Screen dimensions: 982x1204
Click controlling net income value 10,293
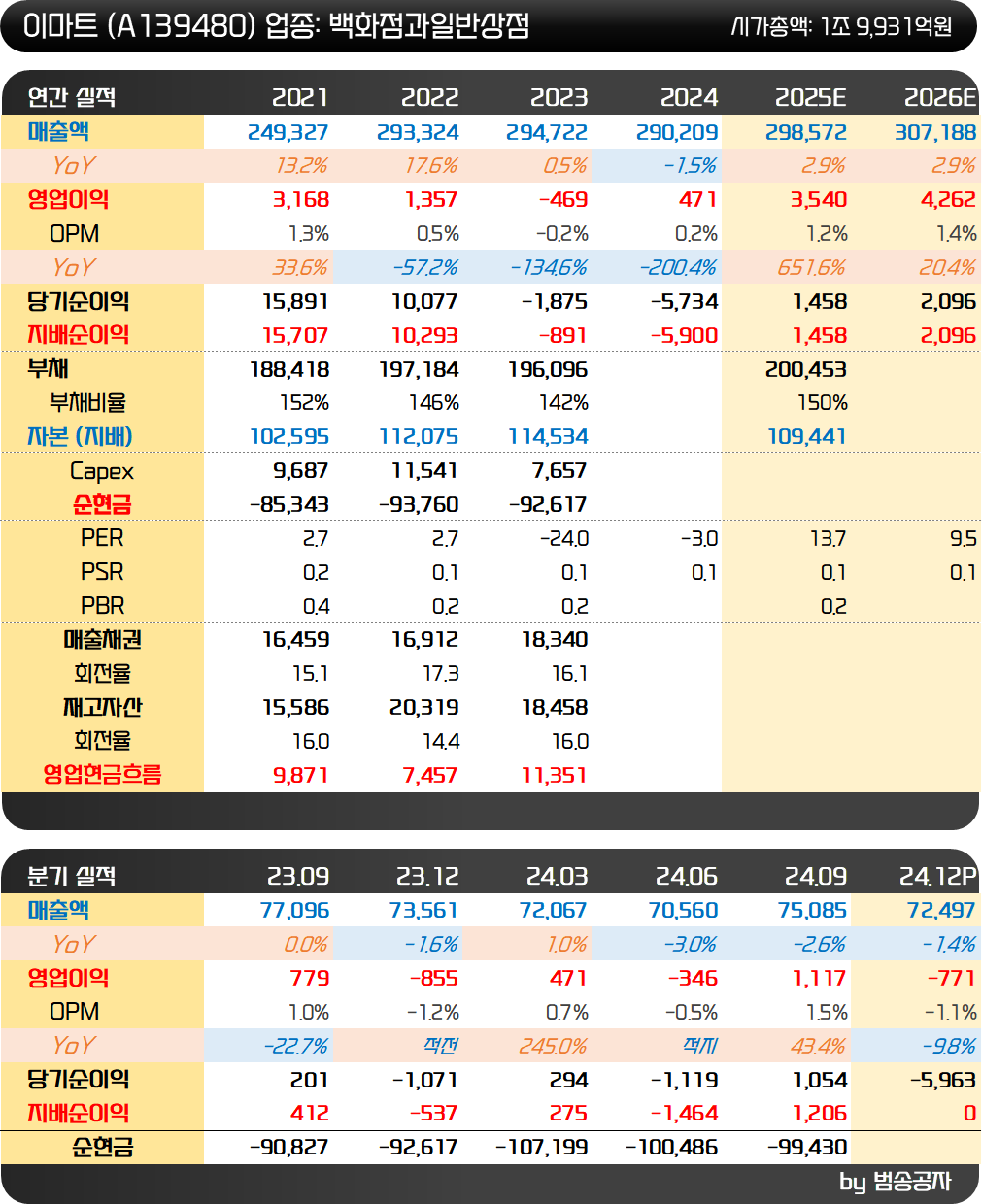click(424, 335)
